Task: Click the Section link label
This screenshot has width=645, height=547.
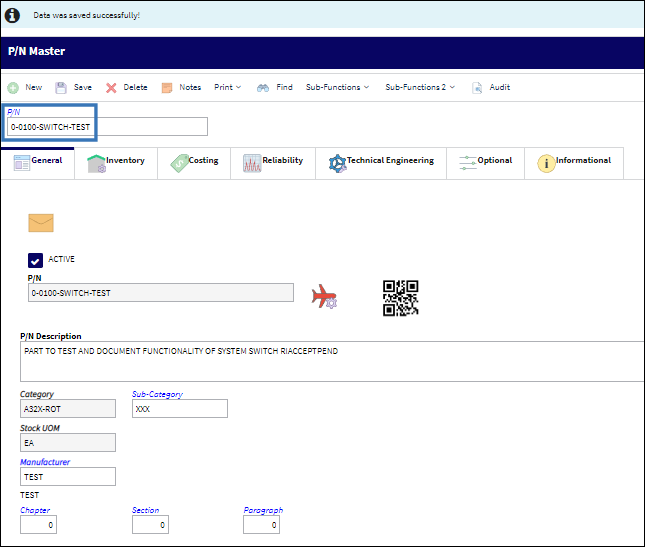Action: tap(145, 510)
